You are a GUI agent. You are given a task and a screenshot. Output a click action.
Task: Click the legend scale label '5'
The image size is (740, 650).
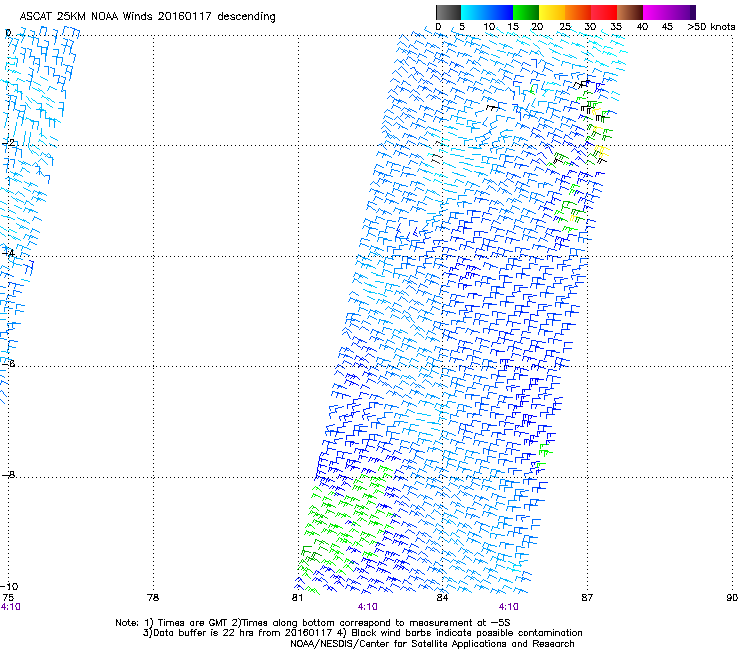click(462, 27)
